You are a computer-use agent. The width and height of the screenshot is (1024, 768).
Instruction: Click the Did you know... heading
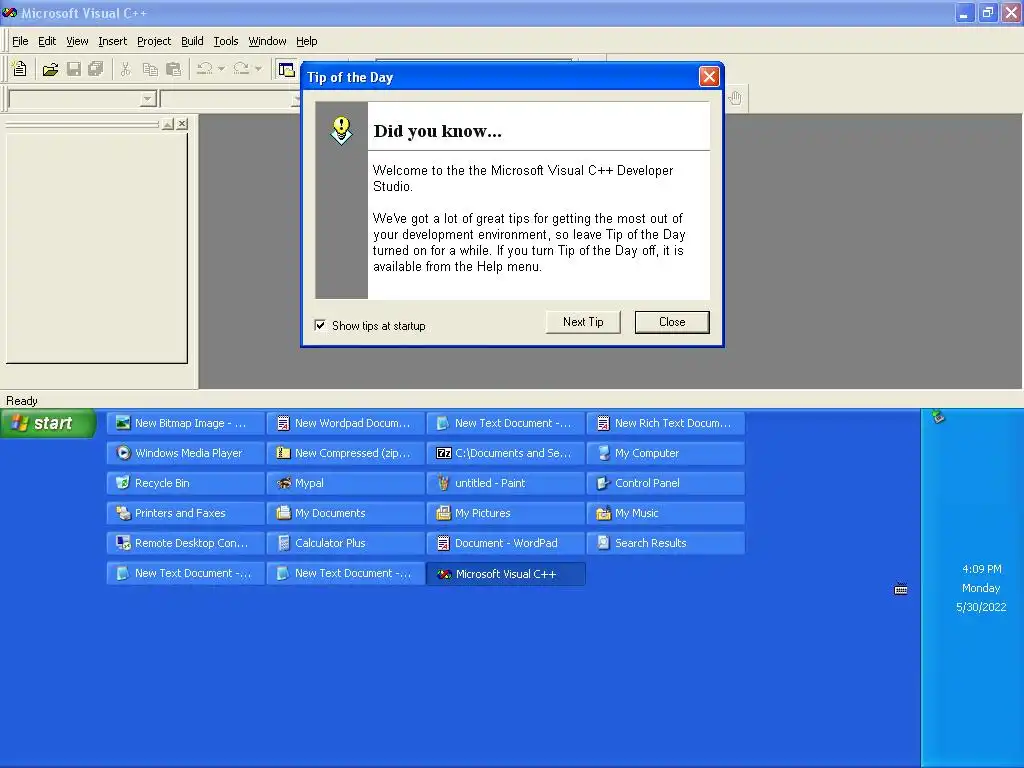pyautogui.click(x=438, y=131)
